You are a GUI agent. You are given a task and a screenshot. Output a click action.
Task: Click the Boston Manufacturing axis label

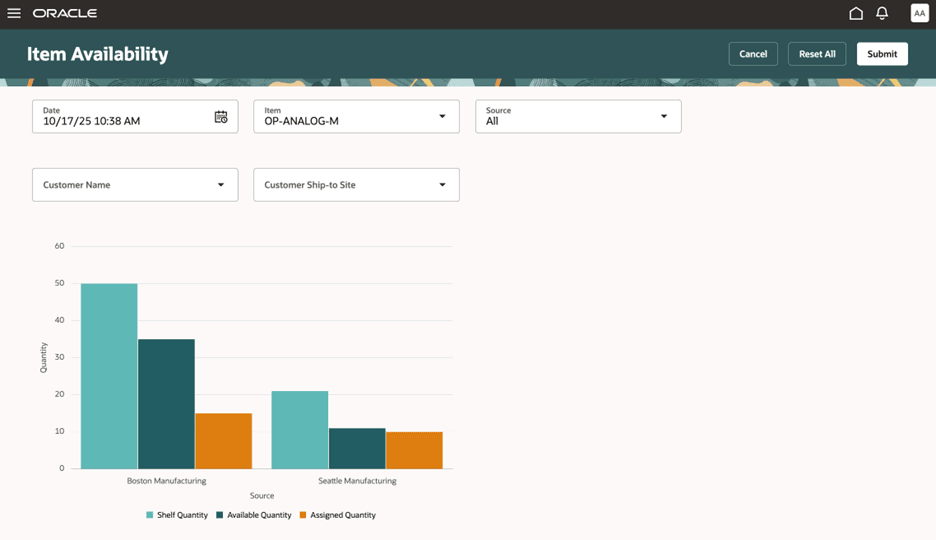(x=167, y=481)
